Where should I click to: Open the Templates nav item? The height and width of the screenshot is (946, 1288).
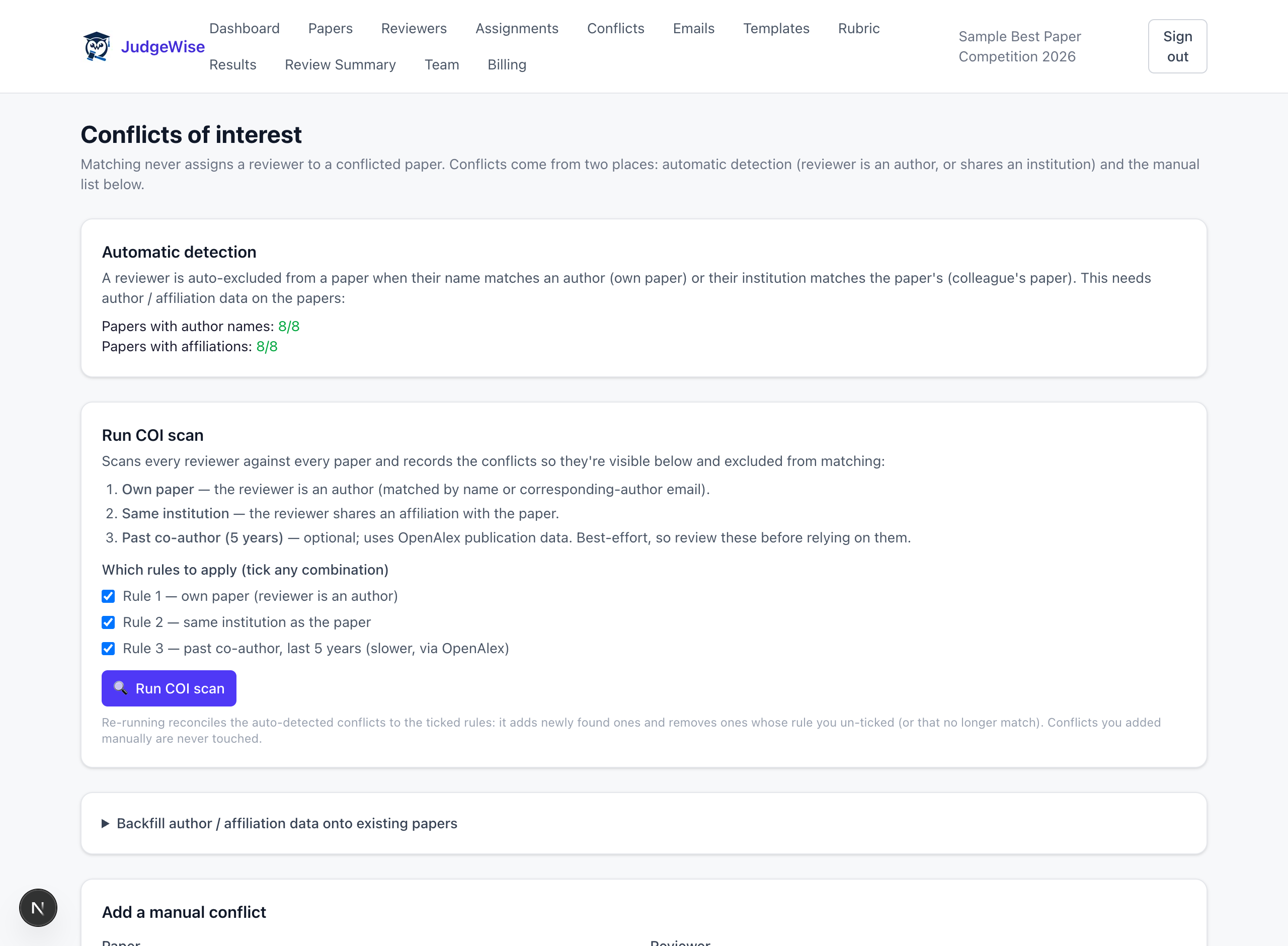point(776,28)
